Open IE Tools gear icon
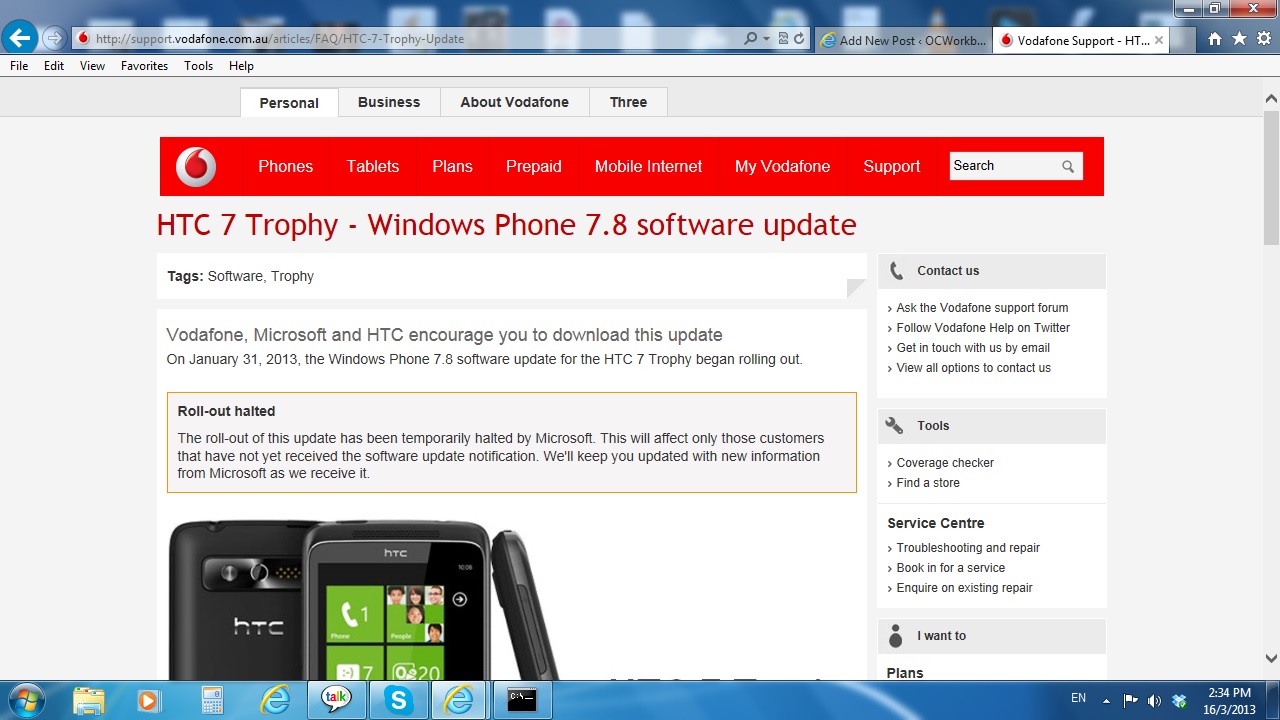This screenshot has height=720, width=1280. coord(1264,39)
